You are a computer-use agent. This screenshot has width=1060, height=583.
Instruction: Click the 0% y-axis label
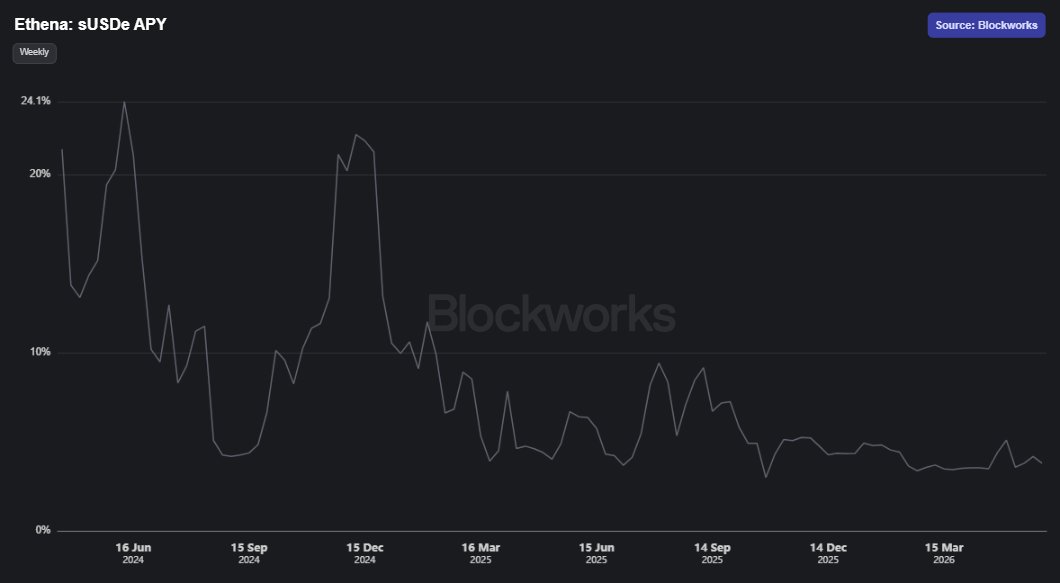43,530
